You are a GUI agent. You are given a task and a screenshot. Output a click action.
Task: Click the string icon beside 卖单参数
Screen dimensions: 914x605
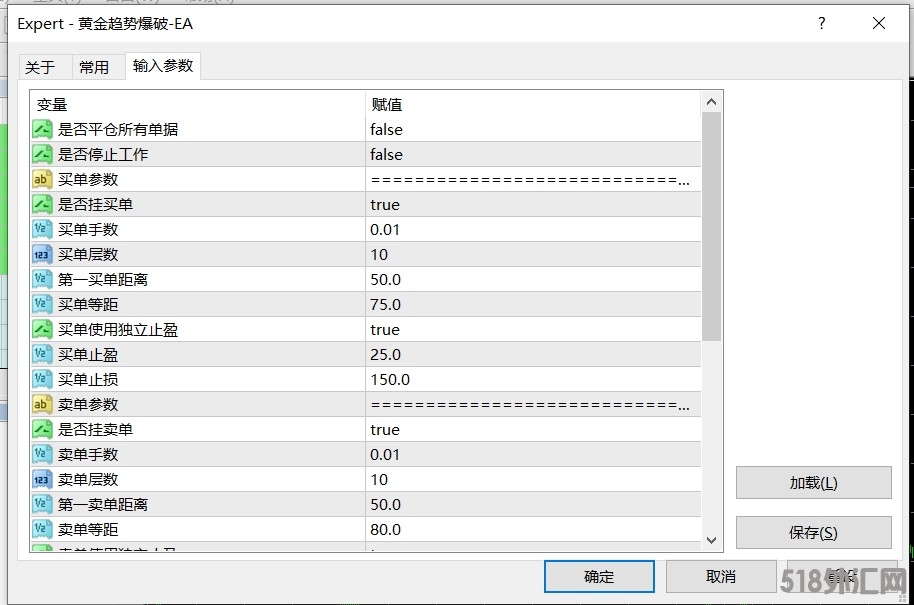(42, 404)
